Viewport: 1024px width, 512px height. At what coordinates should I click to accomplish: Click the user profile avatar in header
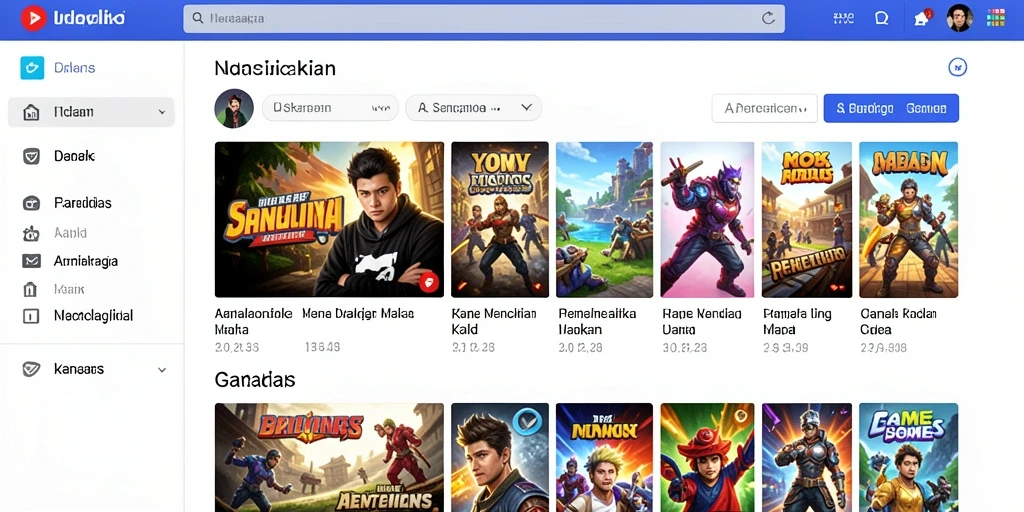(x=959, y=18)
